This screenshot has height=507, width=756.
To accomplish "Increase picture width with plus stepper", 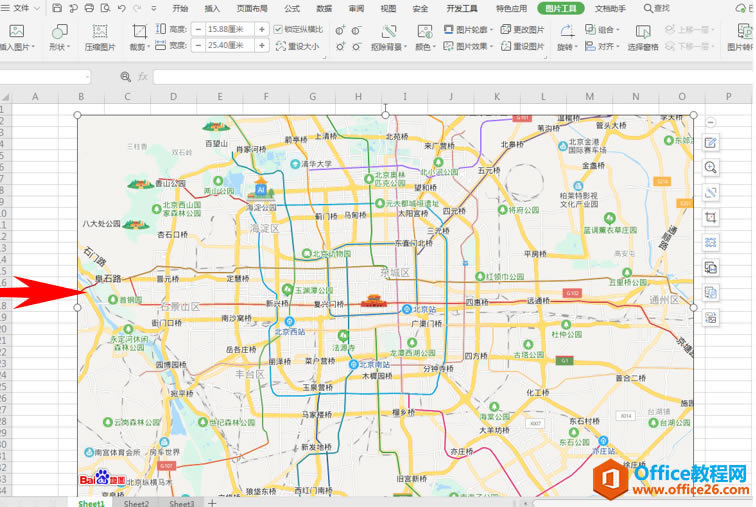I will (262, 45).
